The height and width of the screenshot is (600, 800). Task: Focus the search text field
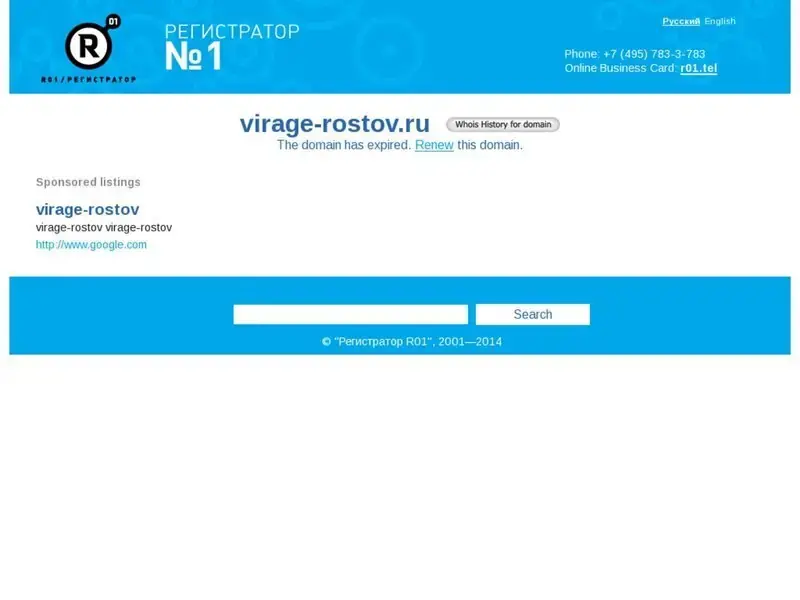[x=350, y=314]
